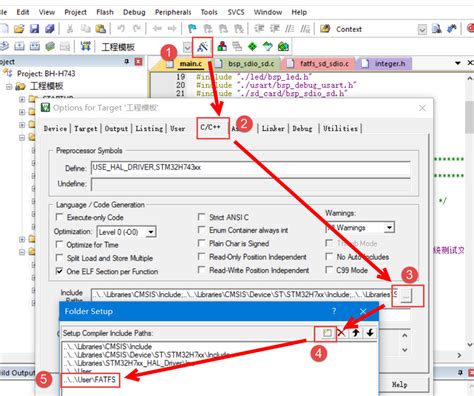Enable Plain Char is Signed checkbox
The height and width of the screenshot is (396, 474).
(x=201, y=243)
